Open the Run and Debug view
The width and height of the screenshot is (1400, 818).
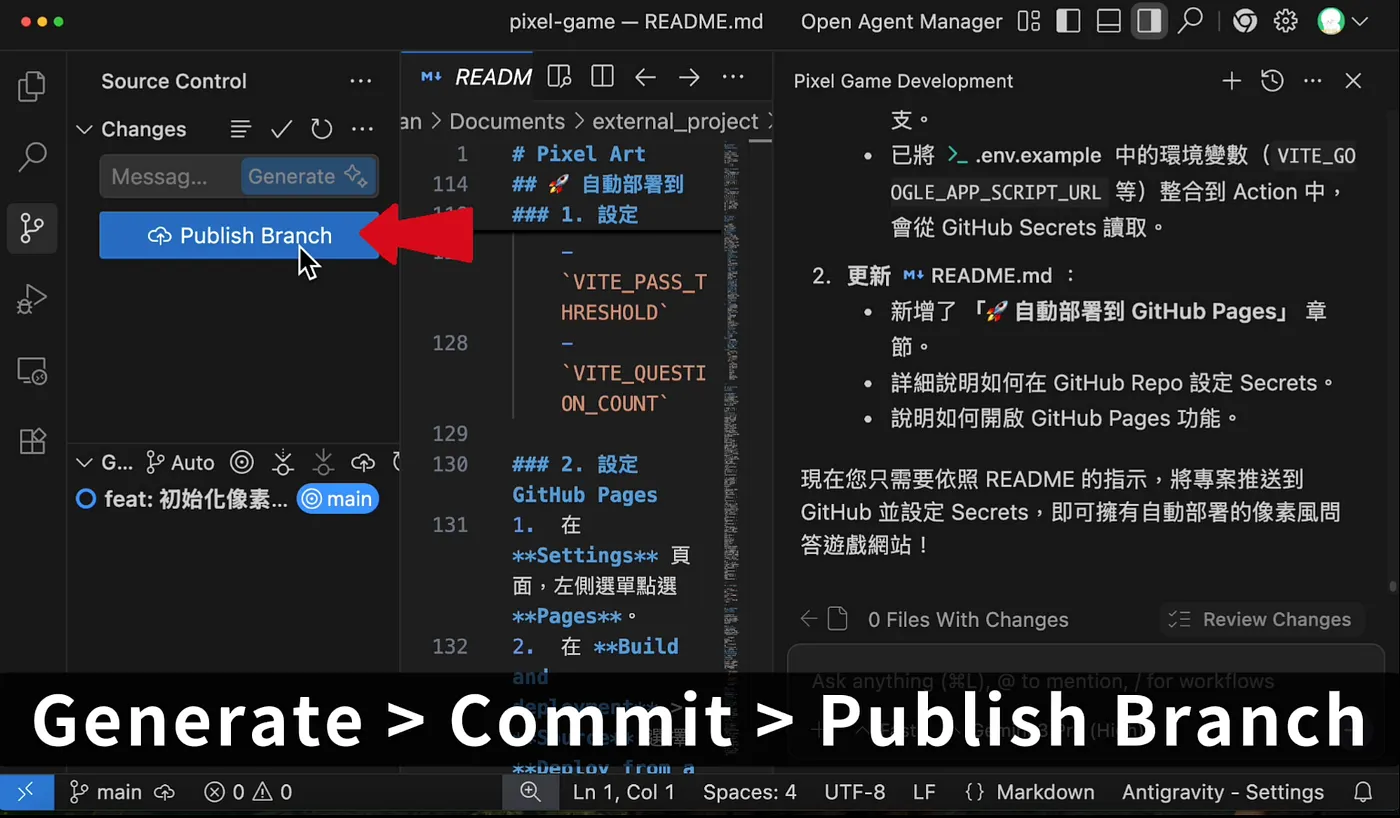pos(32,299)
